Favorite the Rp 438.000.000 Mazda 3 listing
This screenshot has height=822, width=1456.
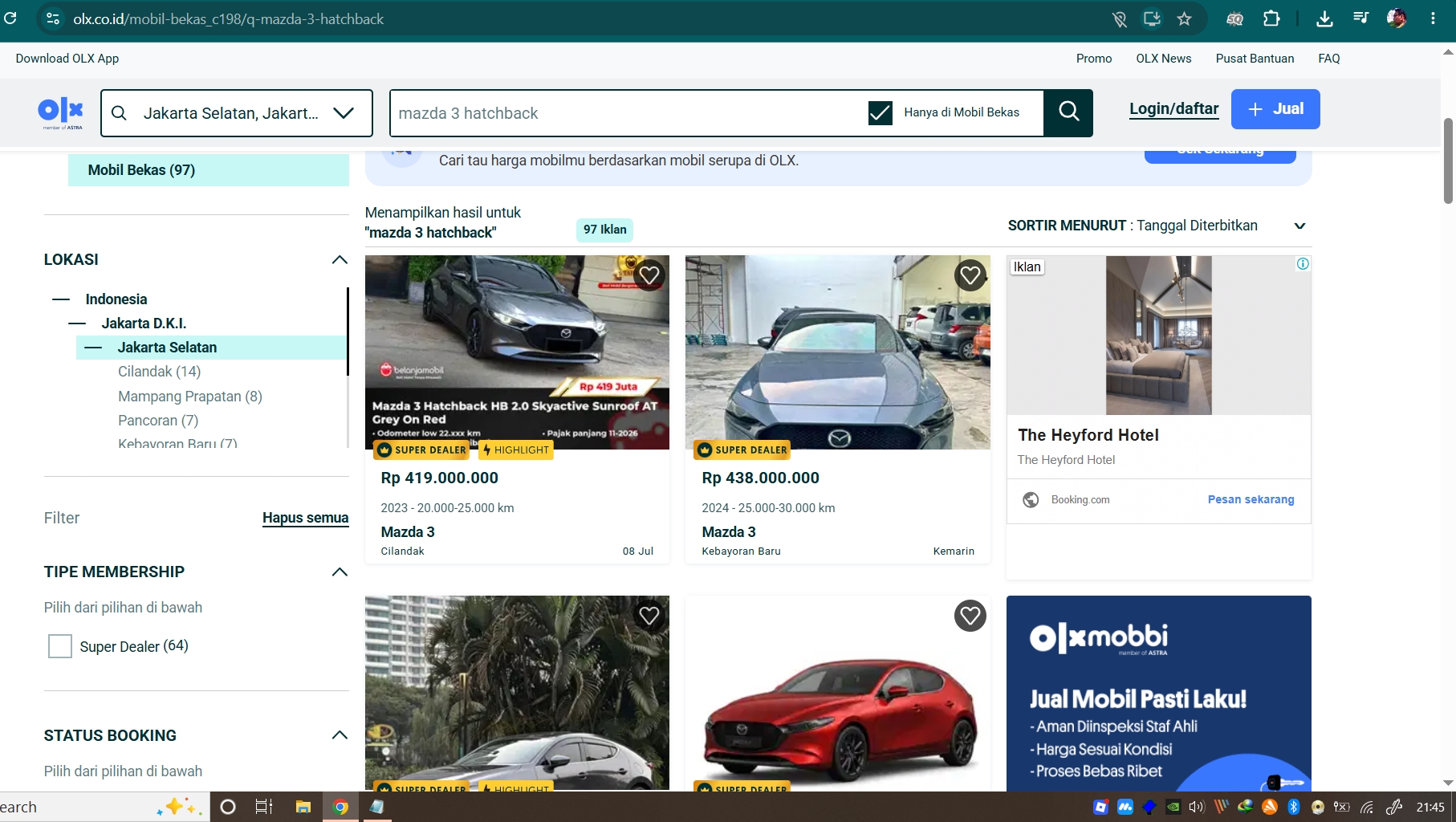click(970, 275)
